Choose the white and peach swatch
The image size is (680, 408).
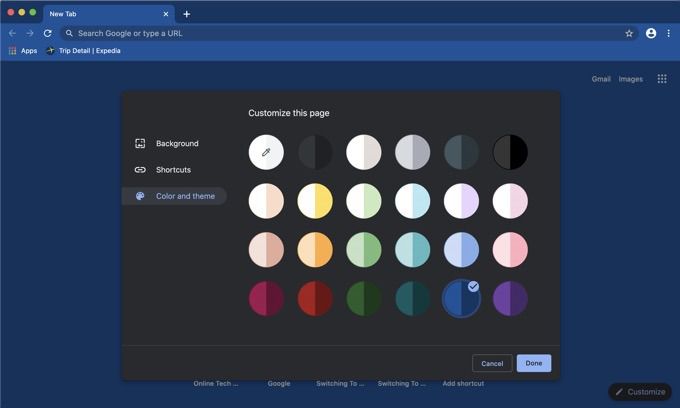click(266, 201)
